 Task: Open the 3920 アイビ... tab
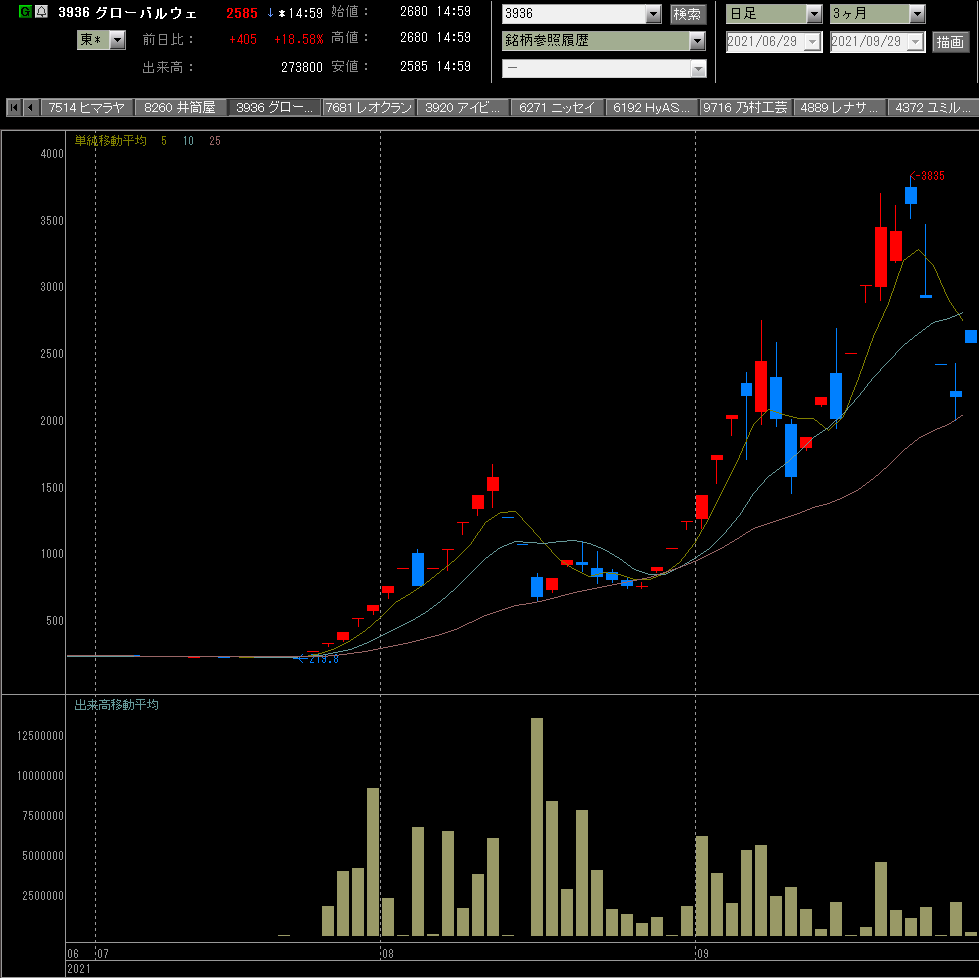(x=463, y=107)
